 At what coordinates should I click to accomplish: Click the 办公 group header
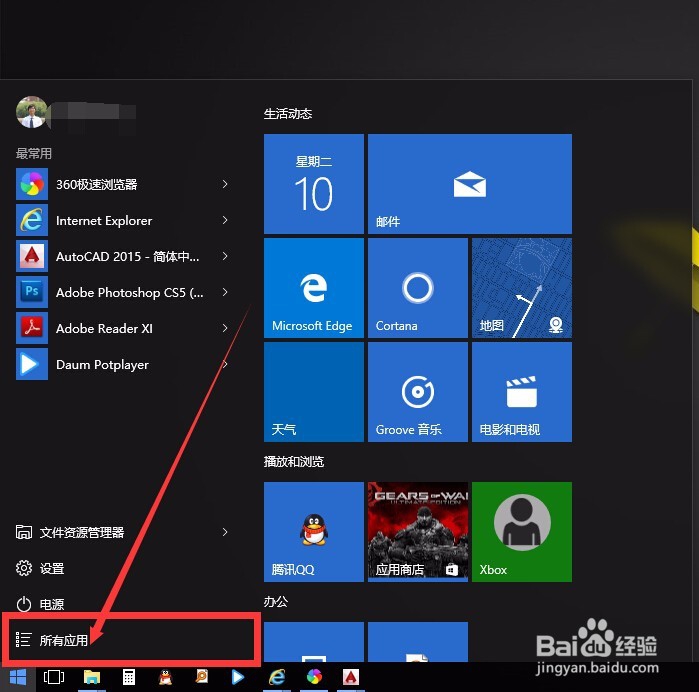point(275,601)
